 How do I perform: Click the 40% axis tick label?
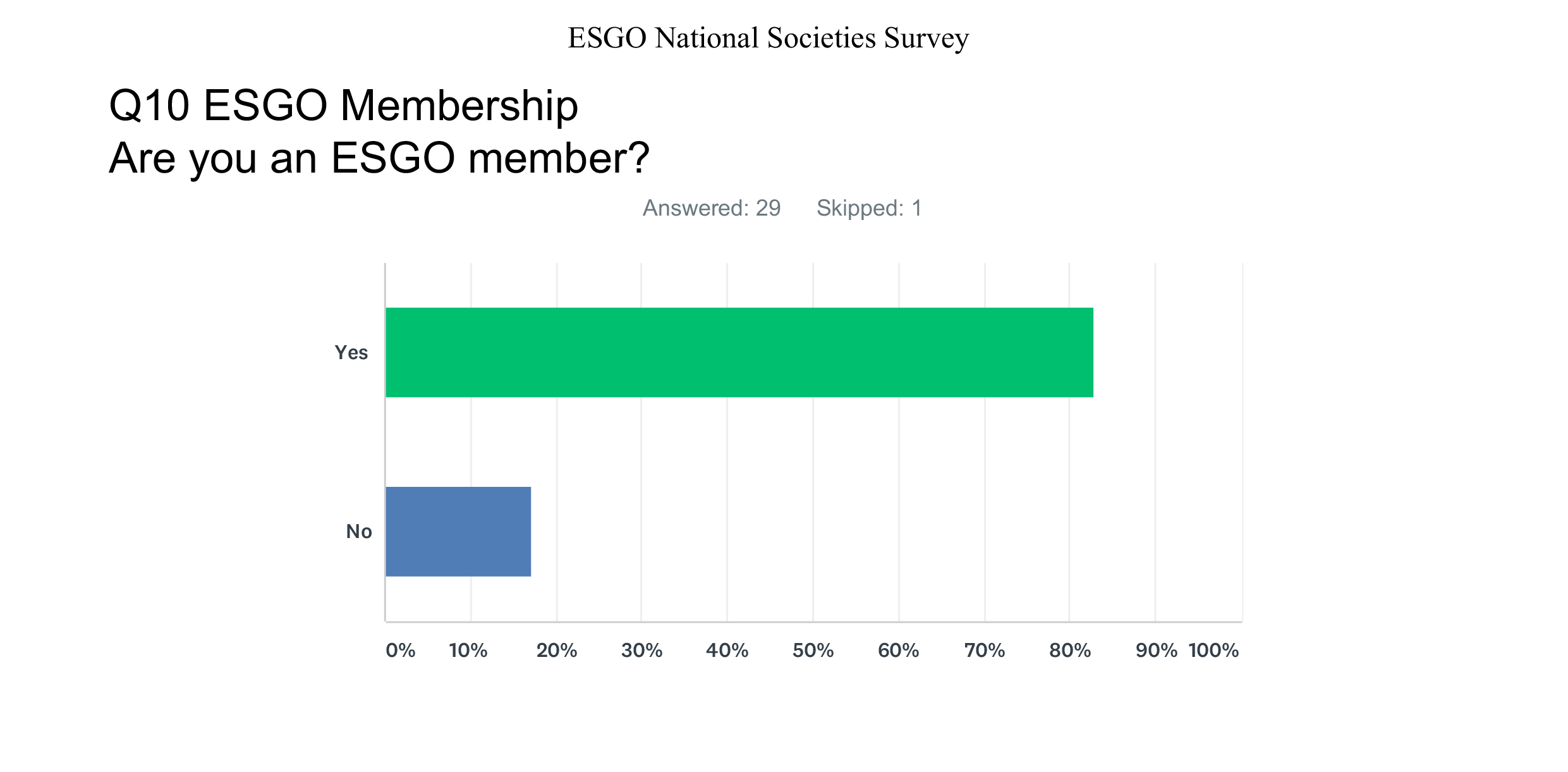coord(727,651)
